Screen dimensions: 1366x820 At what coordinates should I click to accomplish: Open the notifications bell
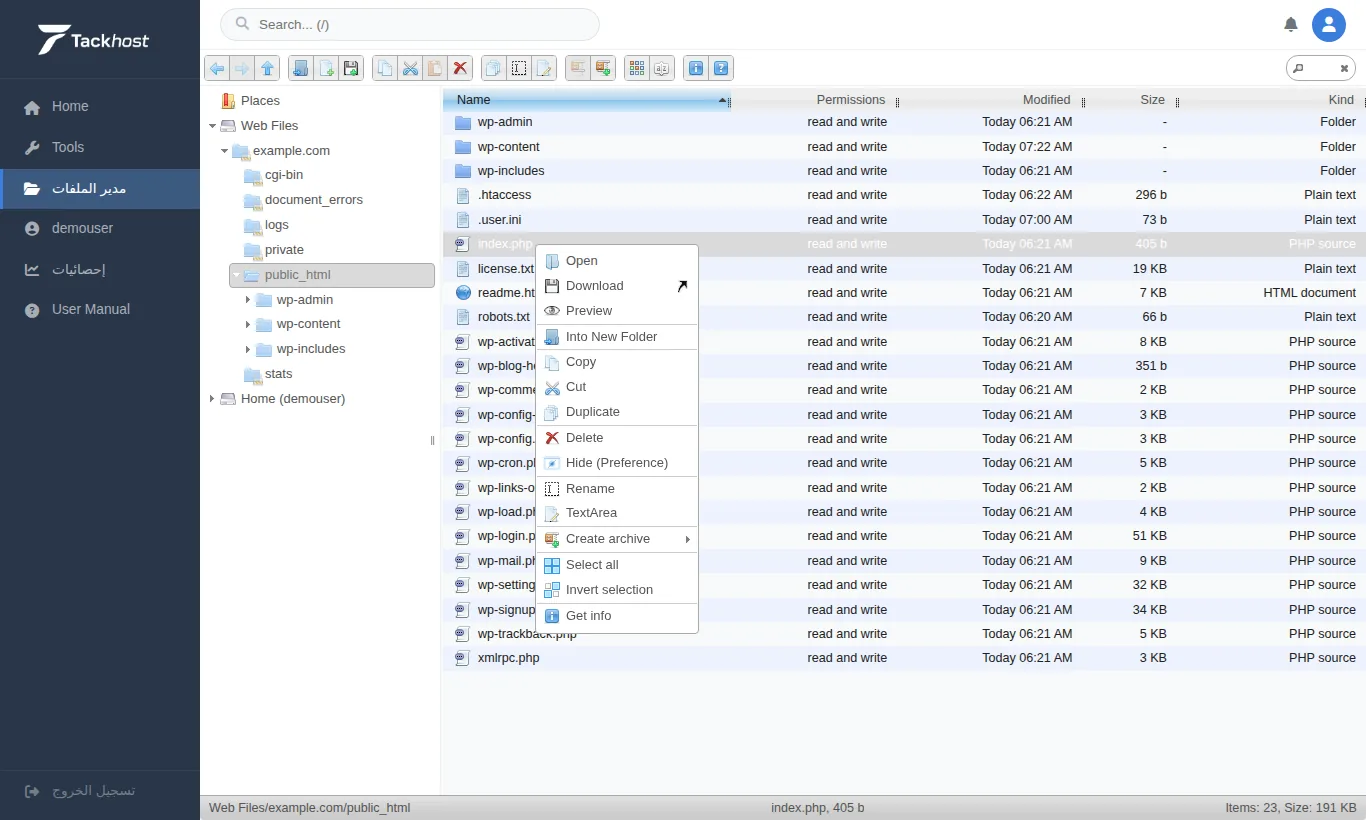click(x=1291, y=24)
